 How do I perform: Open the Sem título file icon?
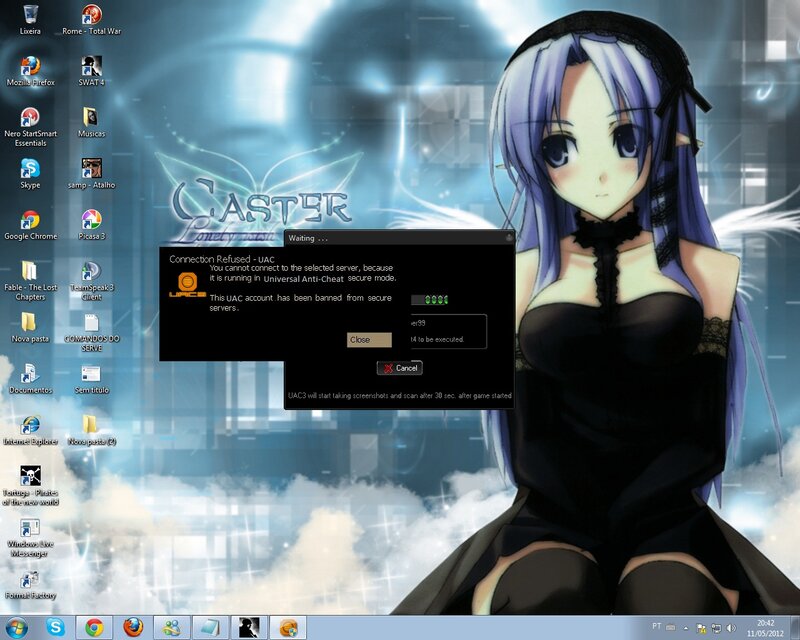pos(91,379)
